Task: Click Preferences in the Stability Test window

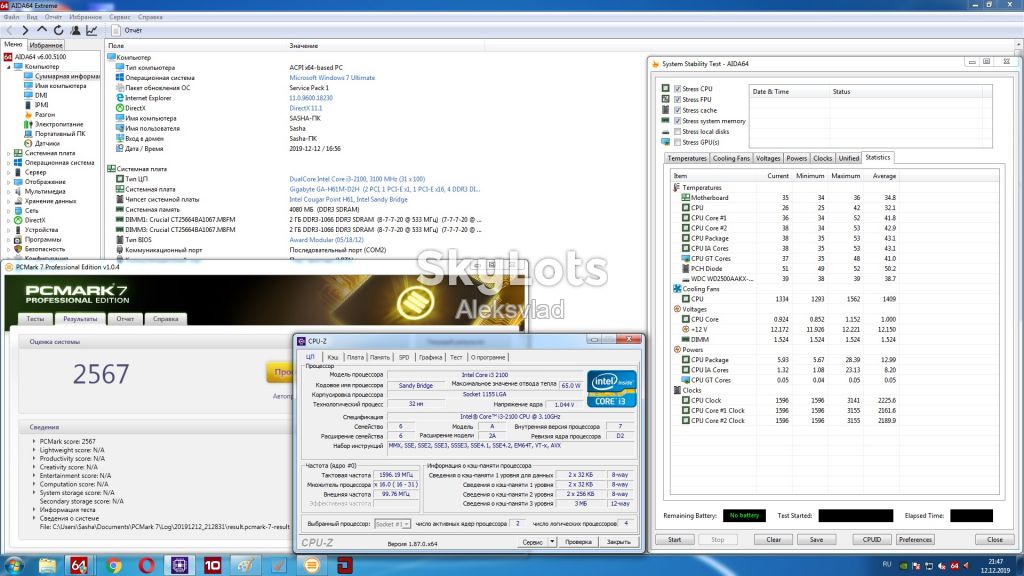Action: tap(915, 539)
